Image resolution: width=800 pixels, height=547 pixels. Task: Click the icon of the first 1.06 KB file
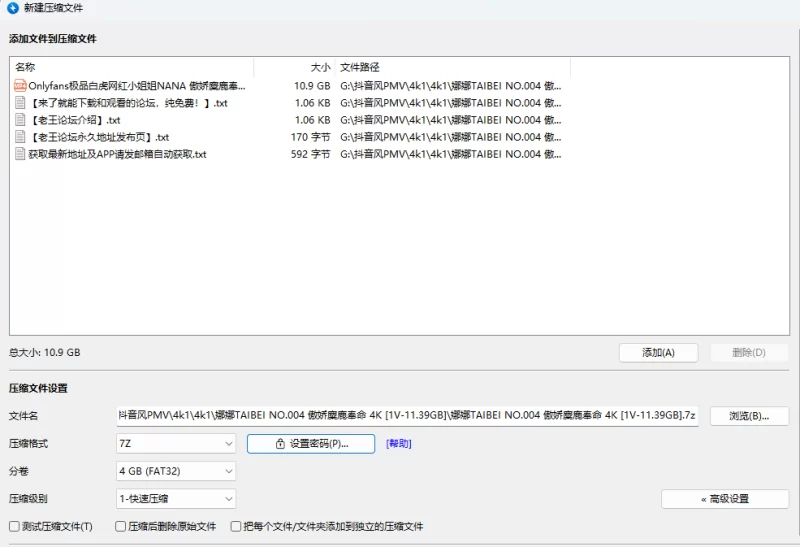(20, 103)
